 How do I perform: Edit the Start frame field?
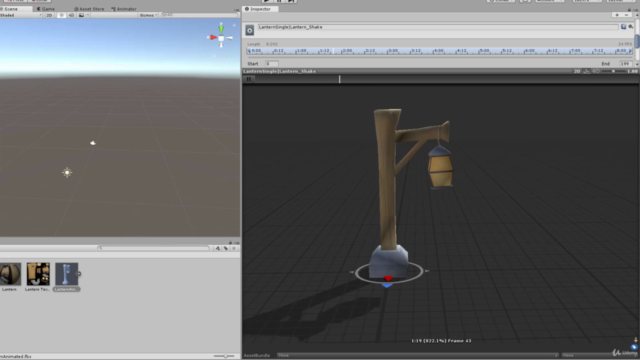(x=272, y=64)
